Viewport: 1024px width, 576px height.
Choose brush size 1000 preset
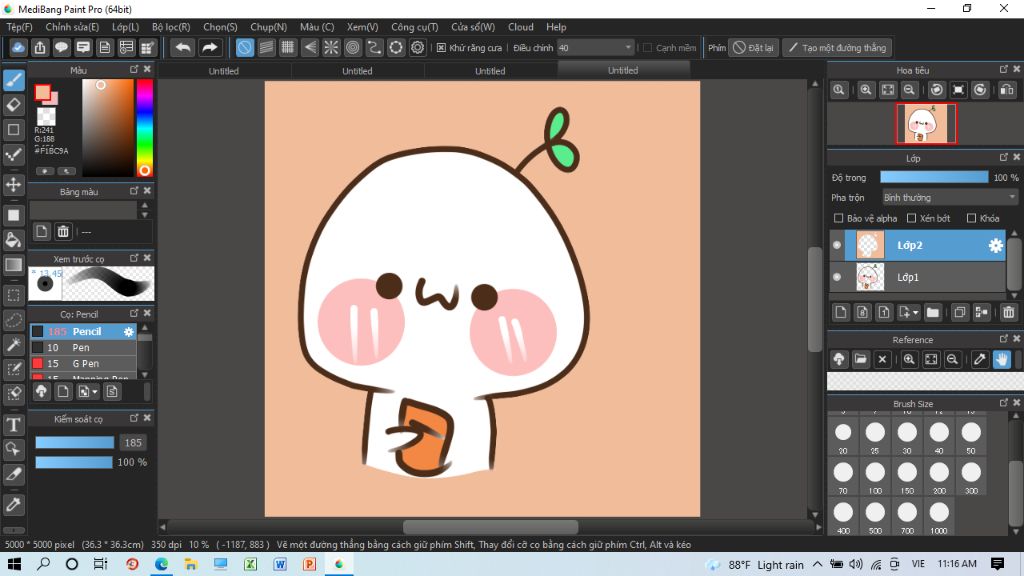939,519
